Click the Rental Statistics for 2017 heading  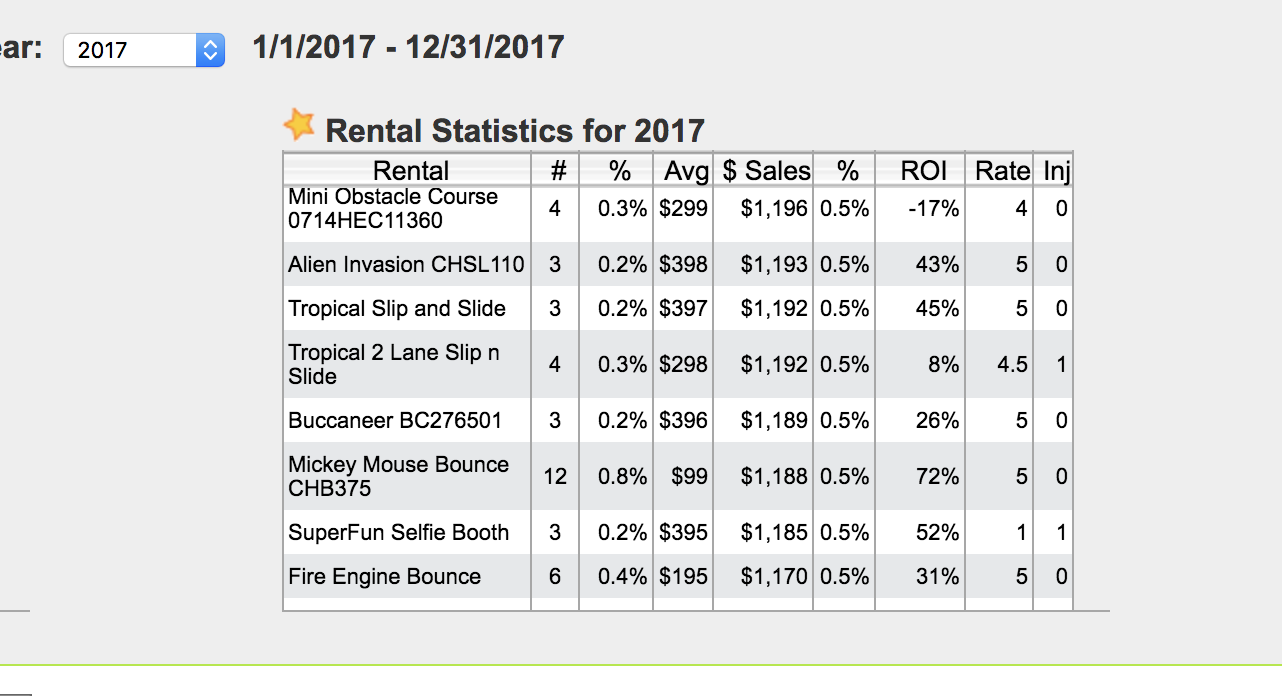pyautogui.click(x=515, y=131)
